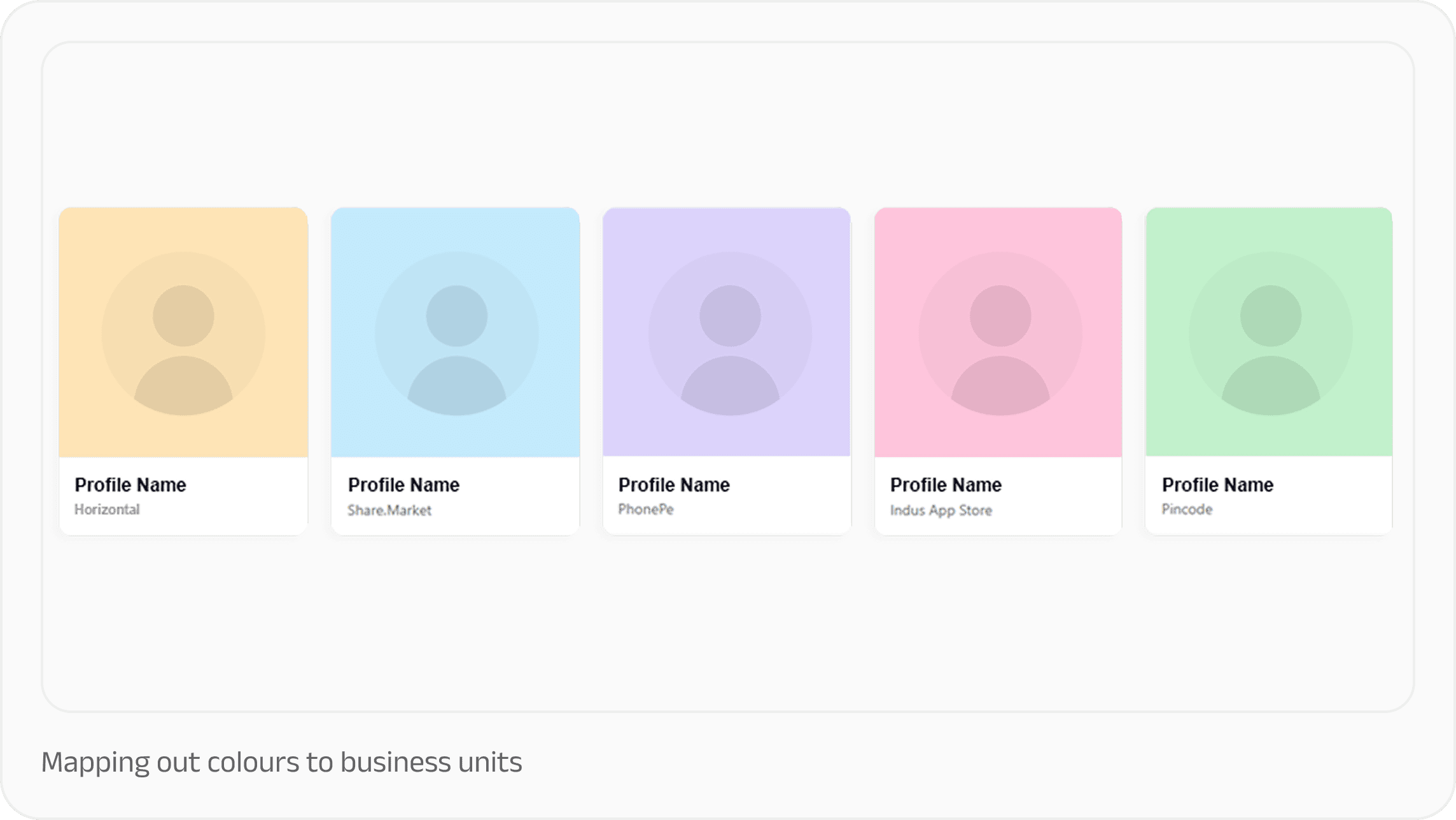
Task: Click the blue Share.Market avatar icon
Action: [456, 334]
